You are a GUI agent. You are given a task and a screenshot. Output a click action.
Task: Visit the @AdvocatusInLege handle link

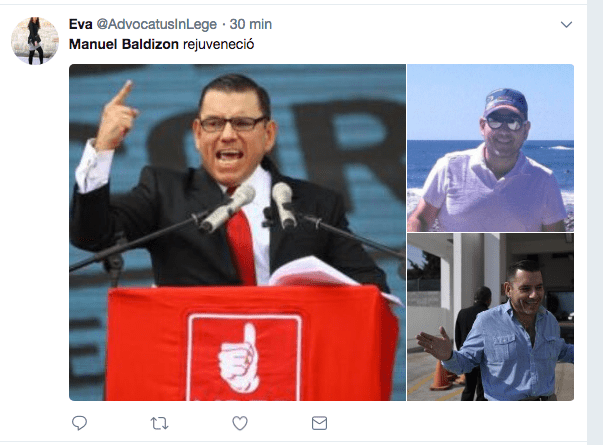[156, 24]
